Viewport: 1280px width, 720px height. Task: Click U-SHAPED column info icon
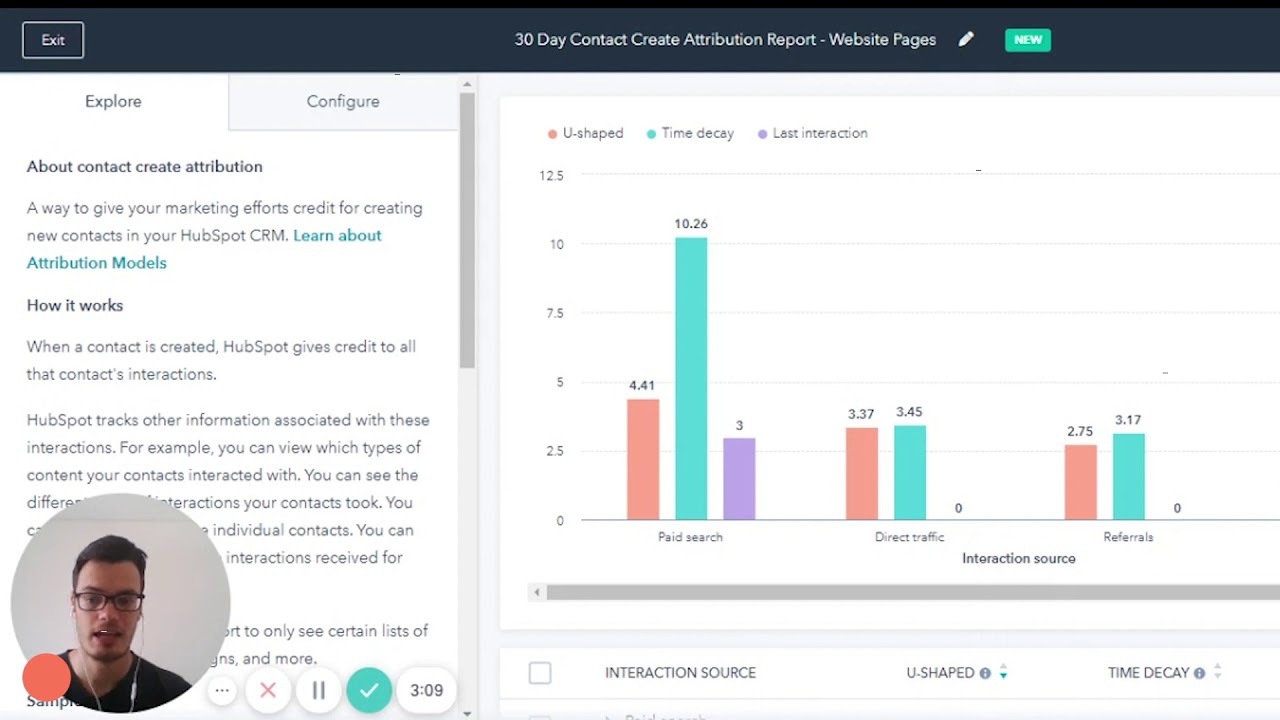985,673
